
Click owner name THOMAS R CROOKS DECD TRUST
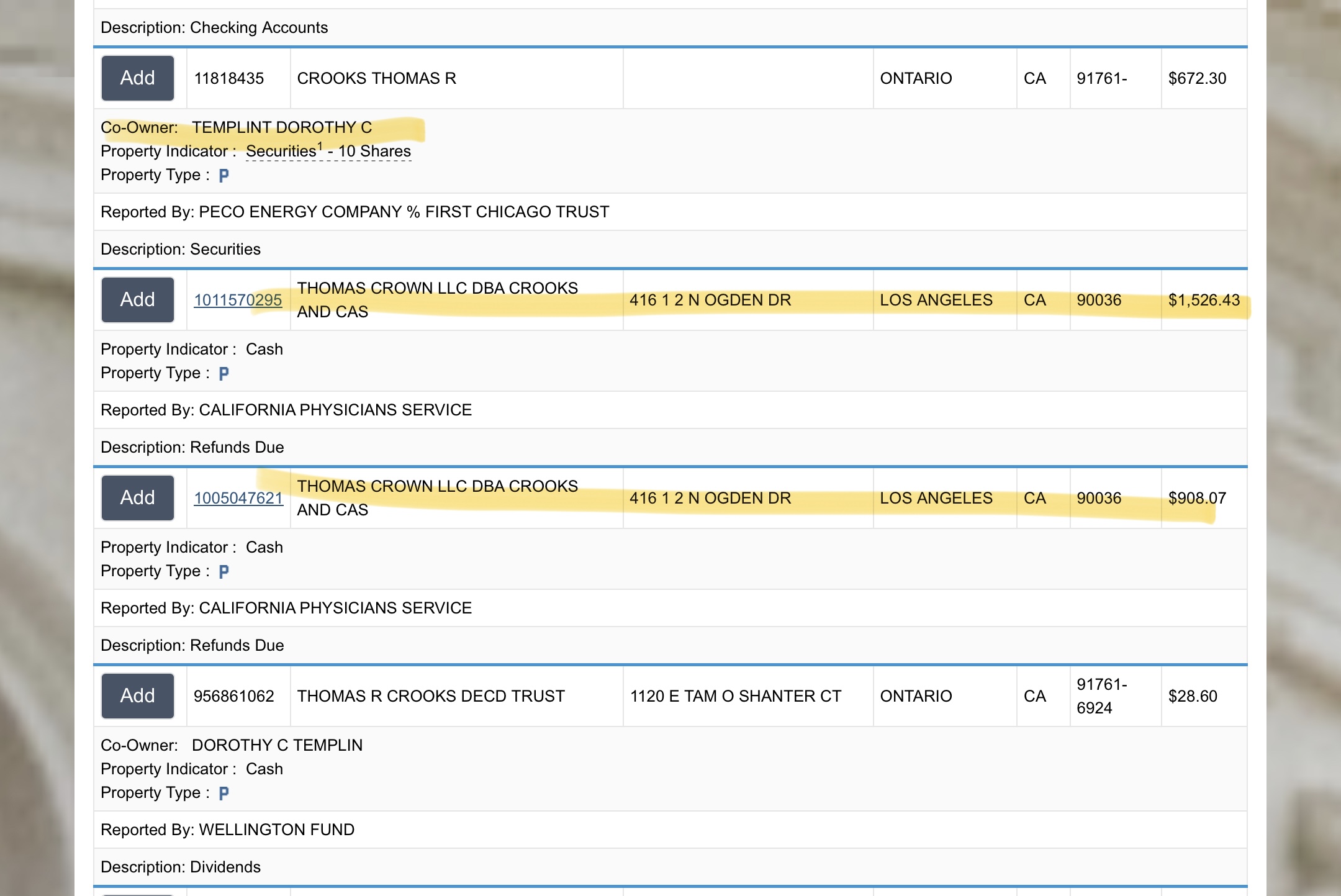pyautogui.click(x=431, y=696)
